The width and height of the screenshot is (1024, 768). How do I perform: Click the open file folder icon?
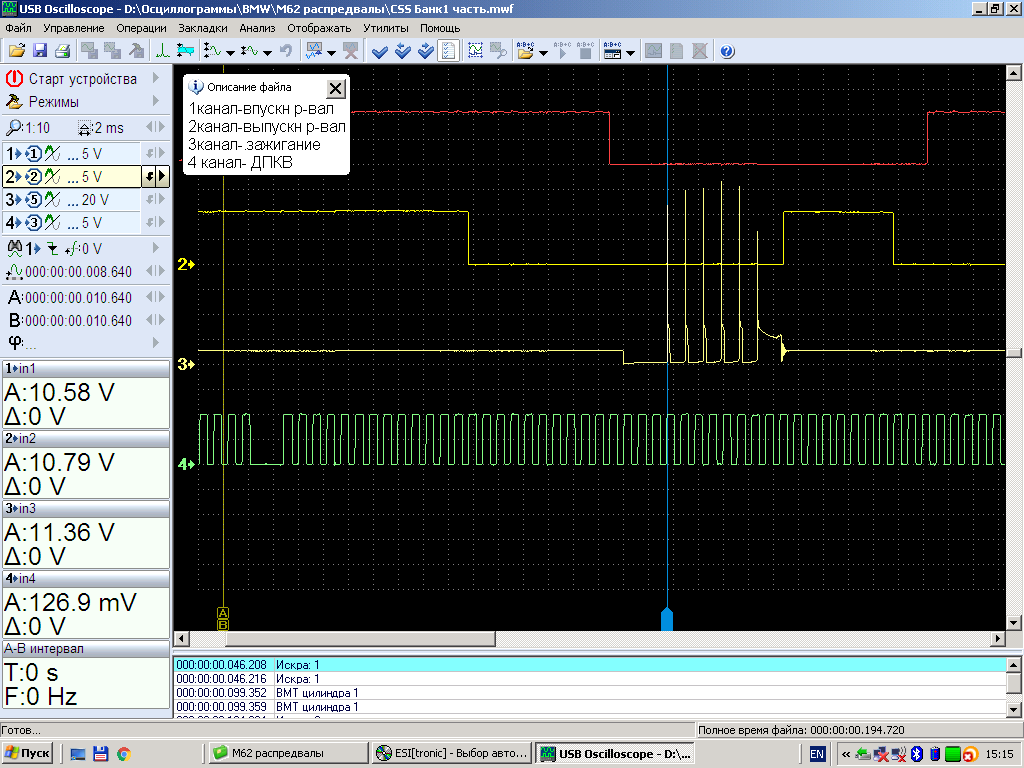16,51
